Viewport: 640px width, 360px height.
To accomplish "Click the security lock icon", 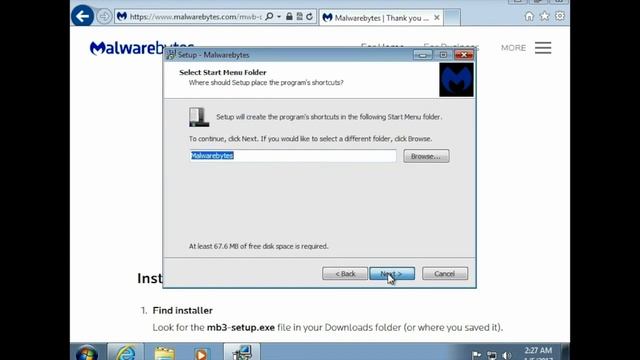I will 289,16.
